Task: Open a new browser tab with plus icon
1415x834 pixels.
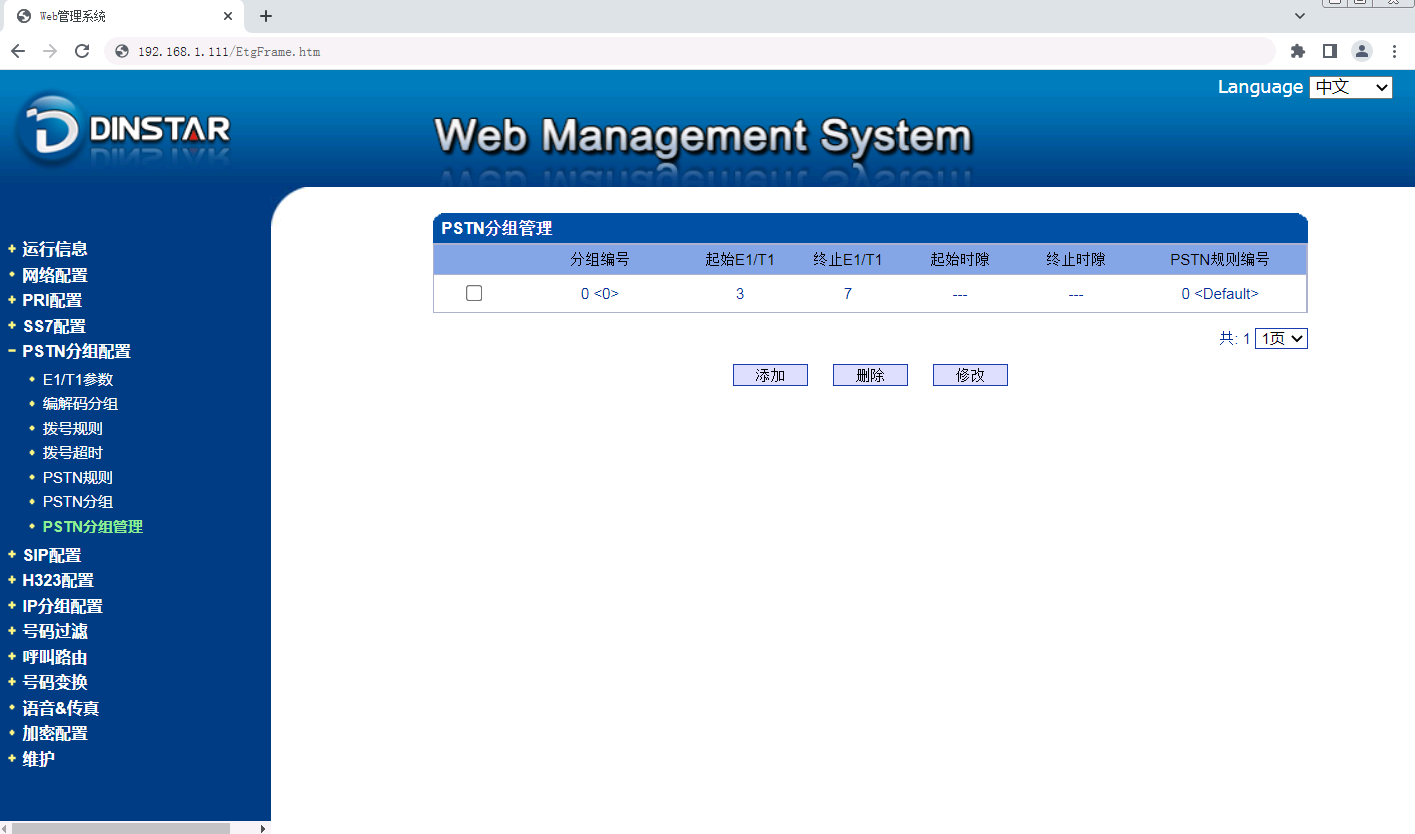Action: [x=265, y=16]
